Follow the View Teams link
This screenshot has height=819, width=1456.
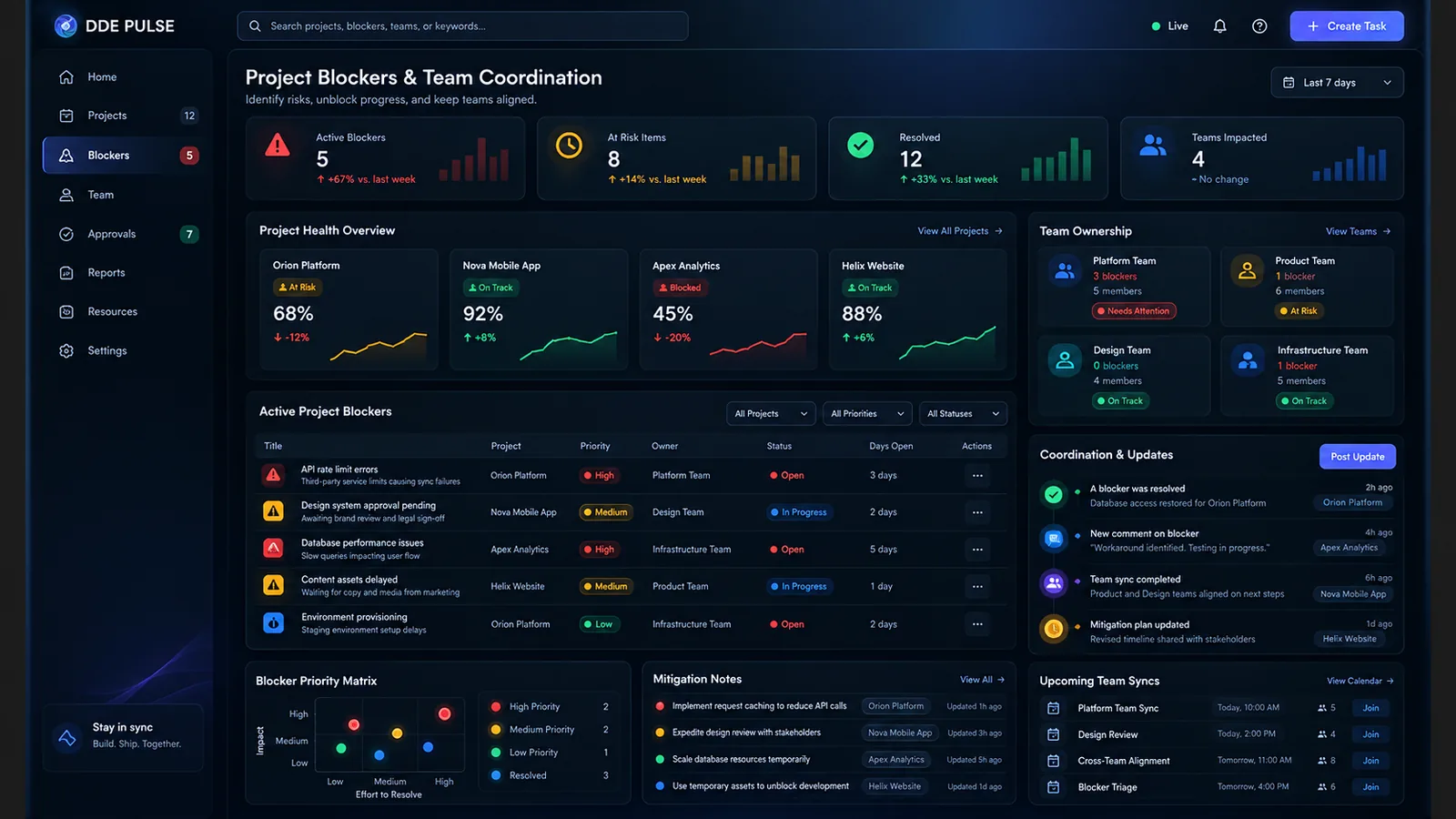(1358, 231)
